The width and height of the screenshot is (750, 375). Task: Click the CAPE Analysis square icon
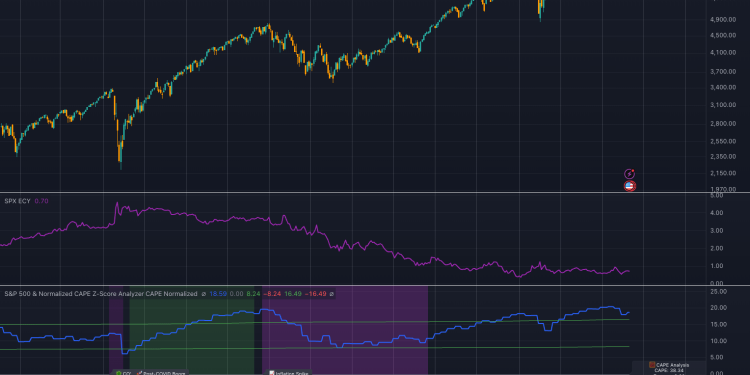(651, 365)
